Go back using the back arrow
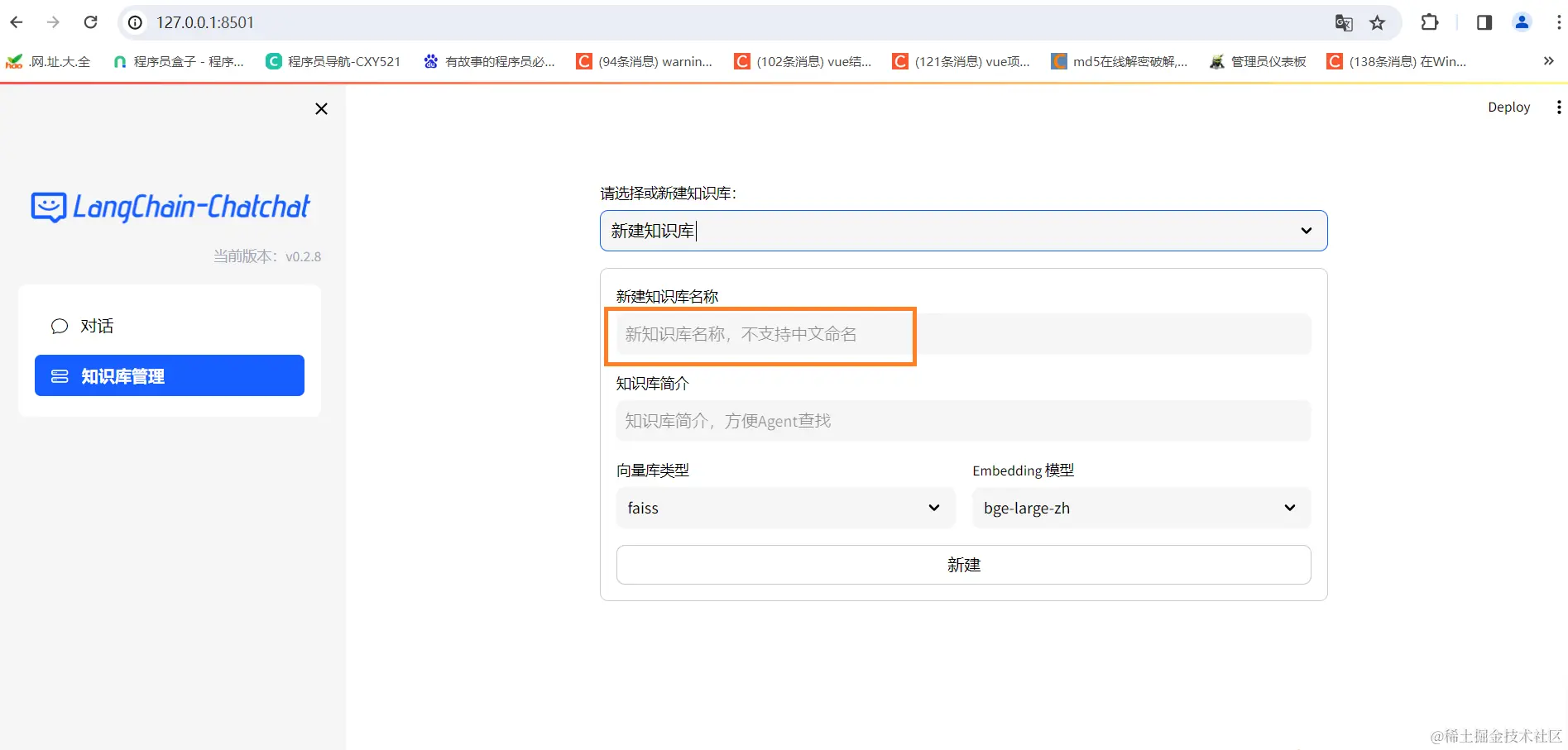Image resolution: width=1568 pixels, height=750 pixels. click(17, 22)
